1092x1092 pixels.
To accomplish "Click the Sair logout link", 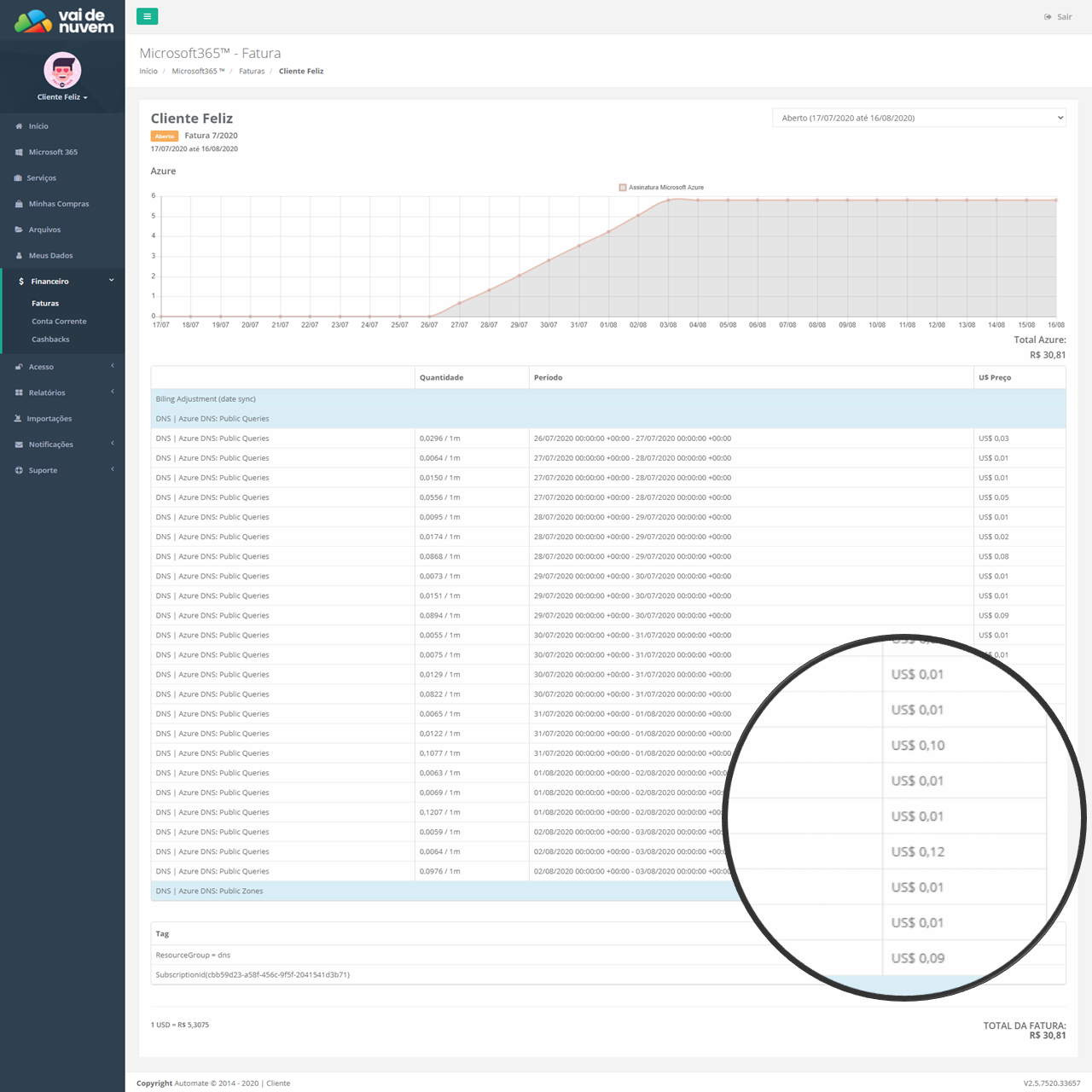I will (x=1065, y=17).
